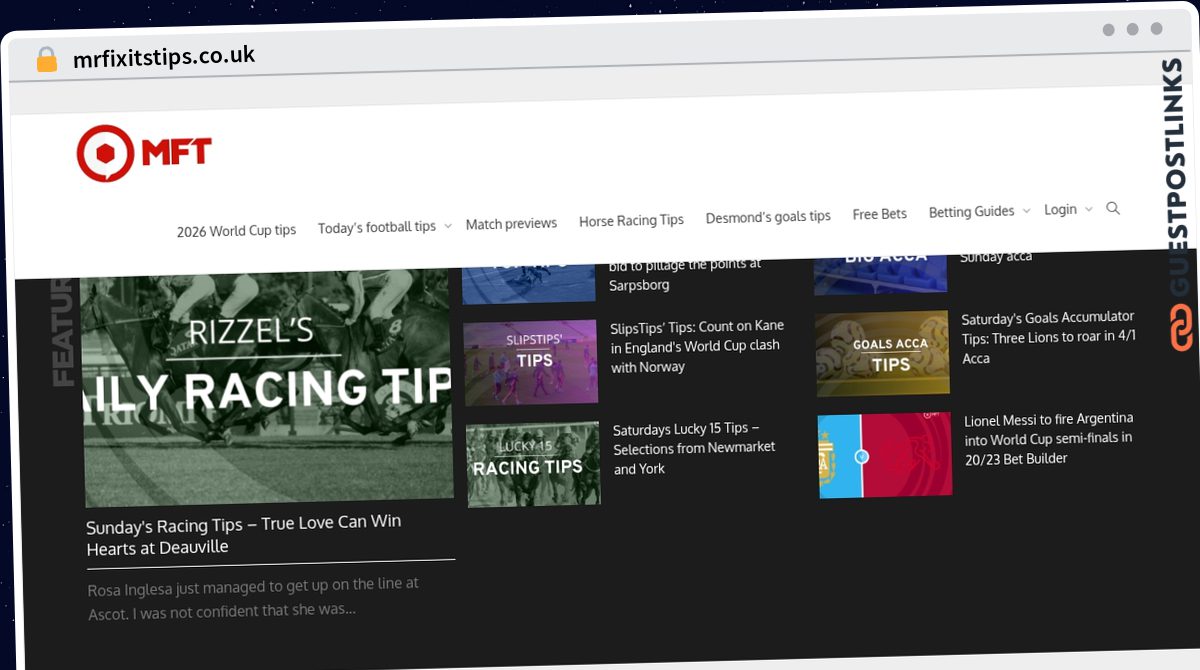Expand Today's football tips dropdown arrow
Screen dimensions: 1200x670
(448, 226)
